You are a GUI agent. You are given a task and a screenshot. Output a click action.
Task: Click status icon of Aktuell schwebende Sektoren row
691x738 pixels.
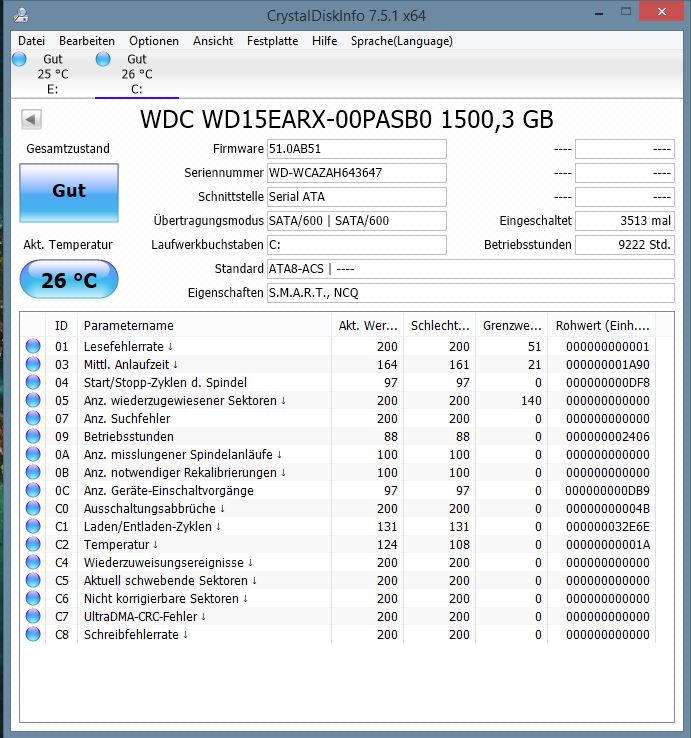point(33,580)
